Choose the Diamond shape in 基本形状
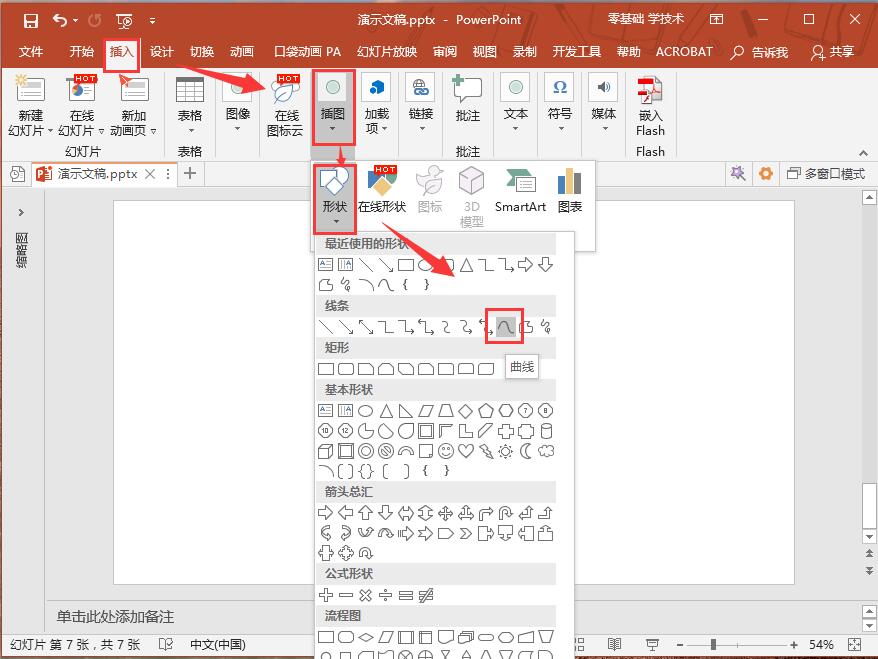 465,412
